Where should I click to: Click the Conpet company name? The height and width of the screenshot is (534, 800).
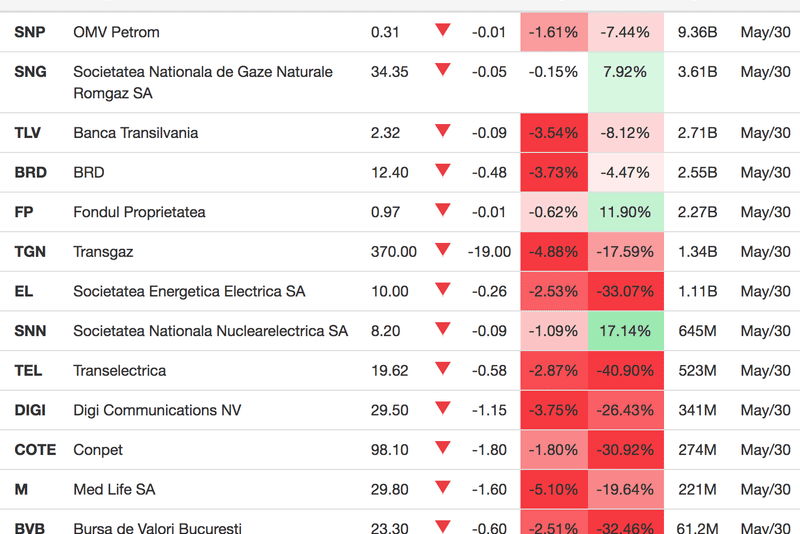(99, 450)
